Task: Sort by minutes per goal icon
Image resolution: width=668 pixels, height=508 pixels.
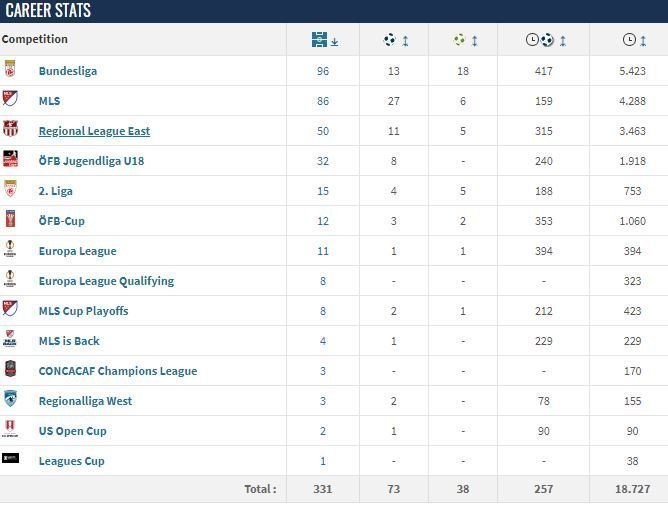Action: [540, 40]
